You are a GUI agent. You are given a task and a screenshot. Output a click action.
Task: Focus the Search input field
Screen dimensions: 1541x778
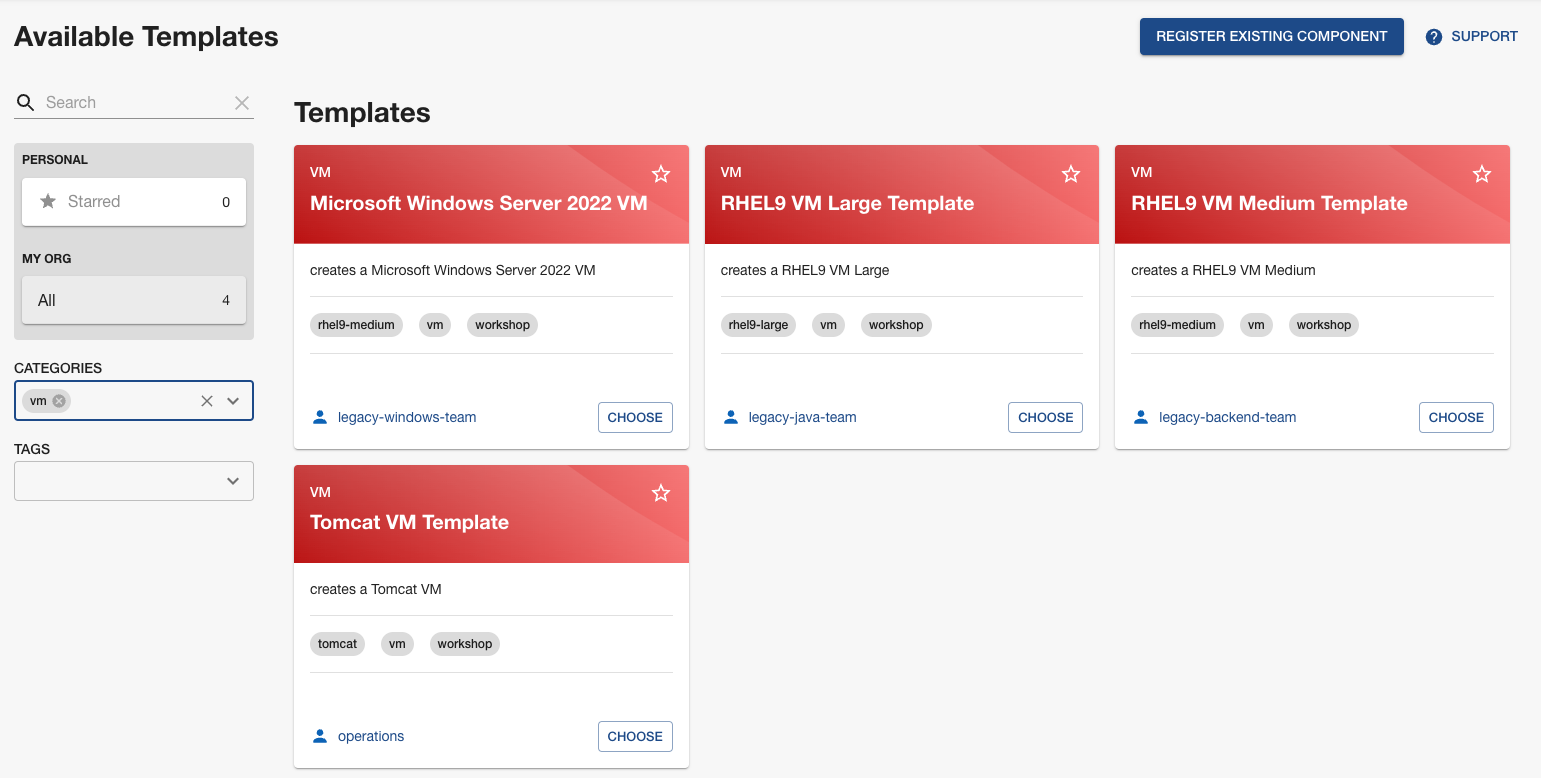[136, 102]
